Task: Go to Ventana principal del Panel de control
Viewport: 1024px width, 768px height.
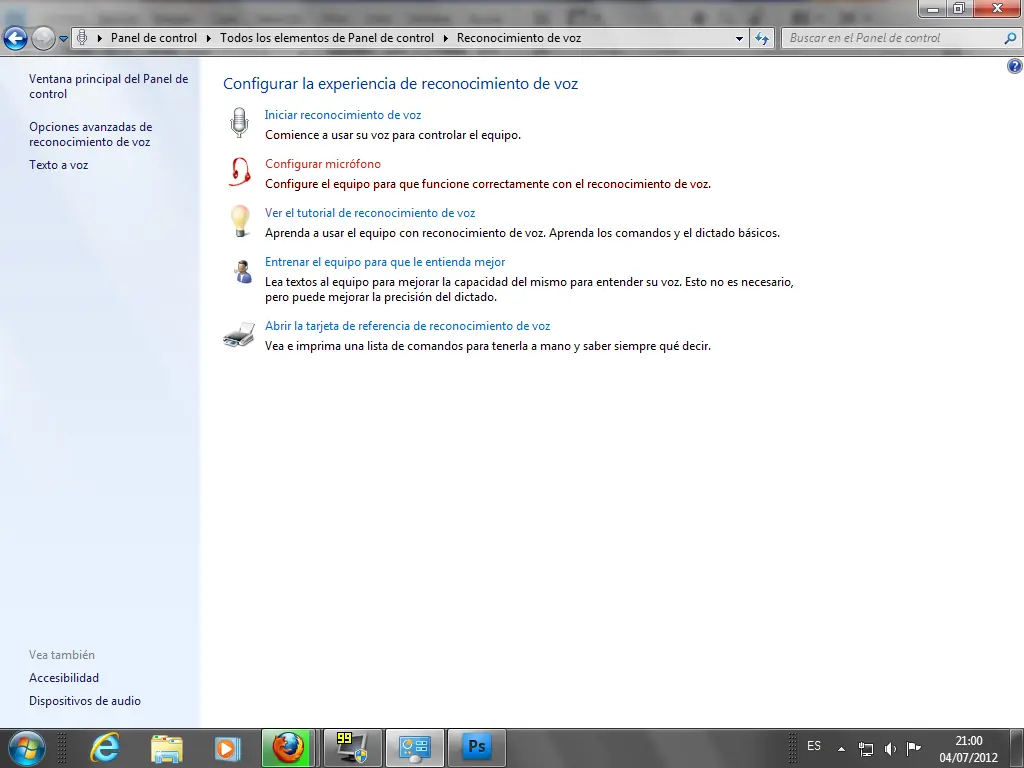Action: pos(108,86)
